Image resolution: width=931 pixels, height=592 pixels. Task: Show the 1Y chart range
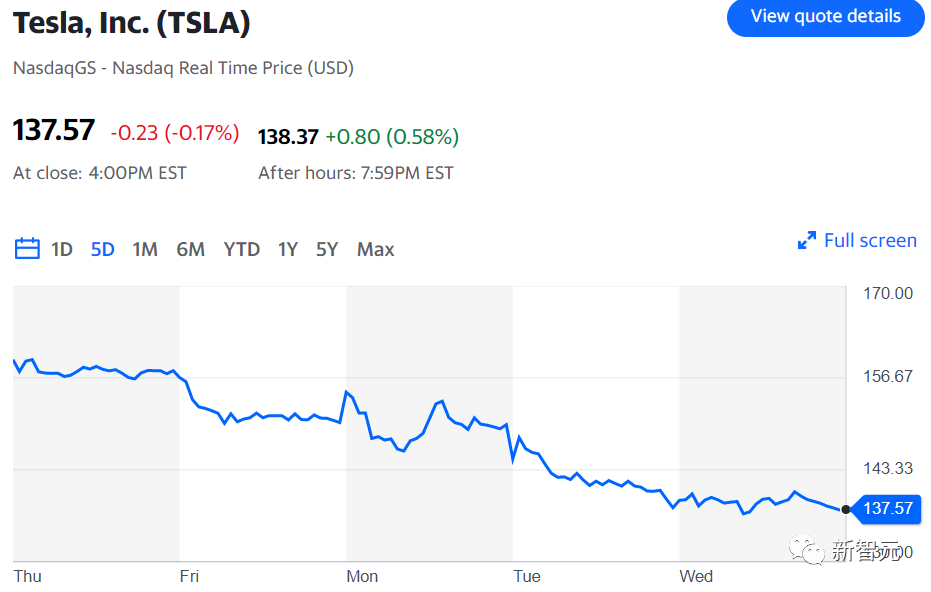tap(288, 249)
